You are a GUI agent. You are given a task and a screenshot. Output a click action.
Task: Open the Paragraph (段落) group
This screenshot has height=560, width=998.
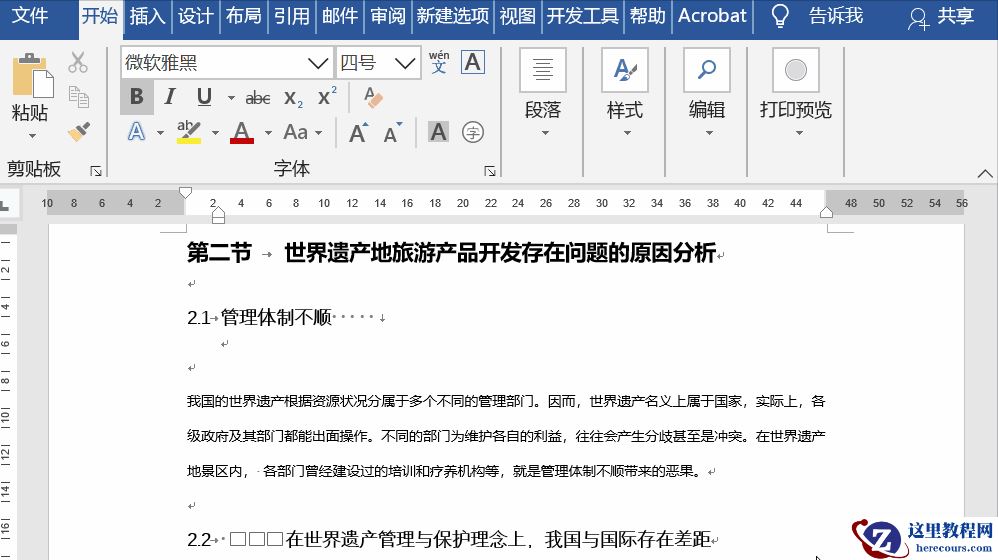(x=542, y=94)
